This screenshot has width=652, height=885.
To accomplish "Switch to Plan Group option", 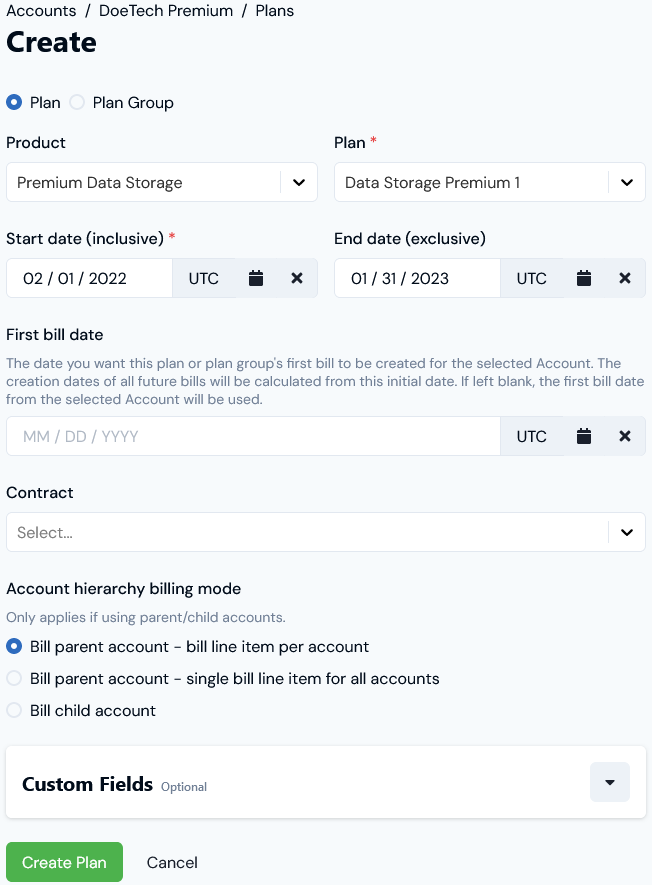I will (x=77, y=102).
